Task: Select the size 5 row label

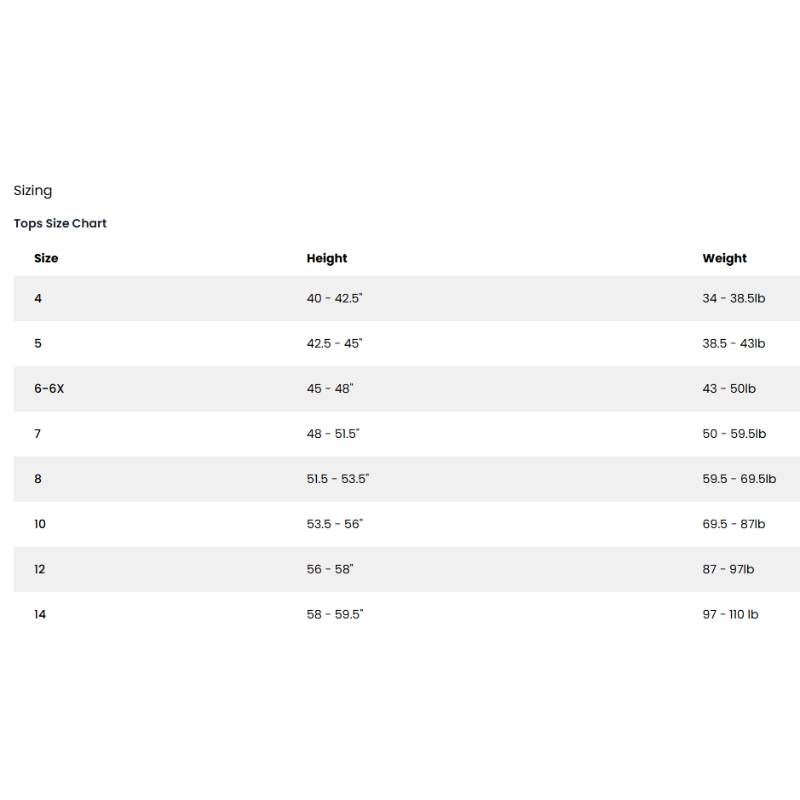Action: 38,343
